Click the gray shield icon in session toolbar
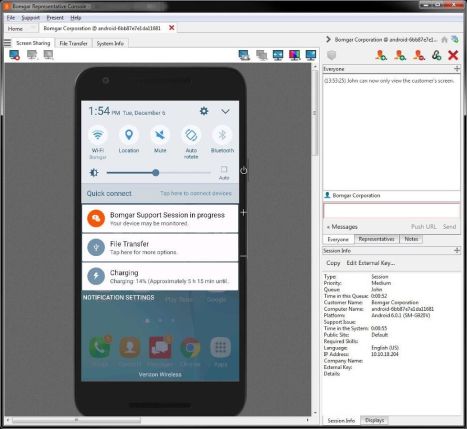Viewport: 467px width, 429px height. pyautogui.click(x=332, y=55)
